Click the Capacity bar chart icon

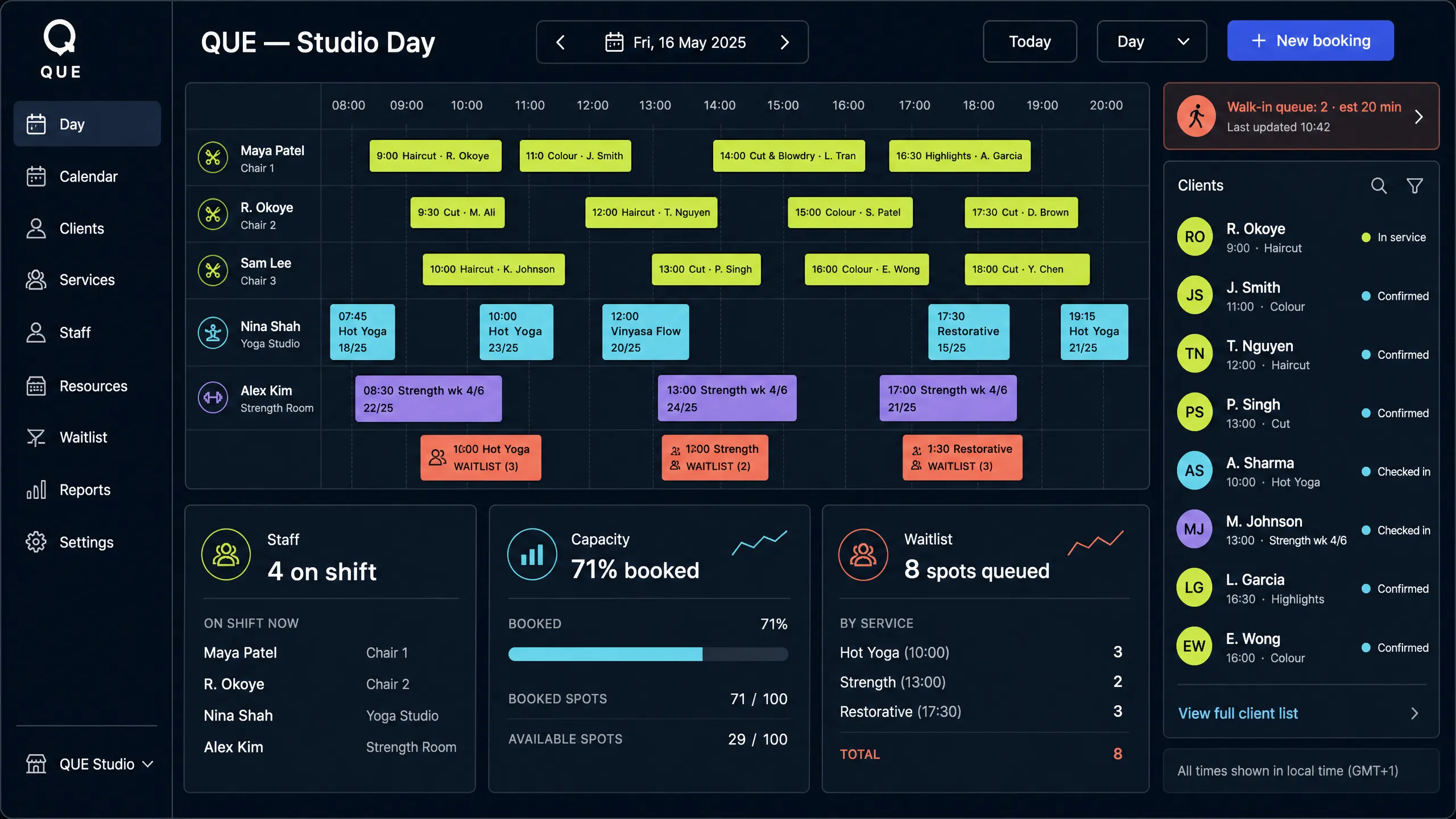point(532,555)
